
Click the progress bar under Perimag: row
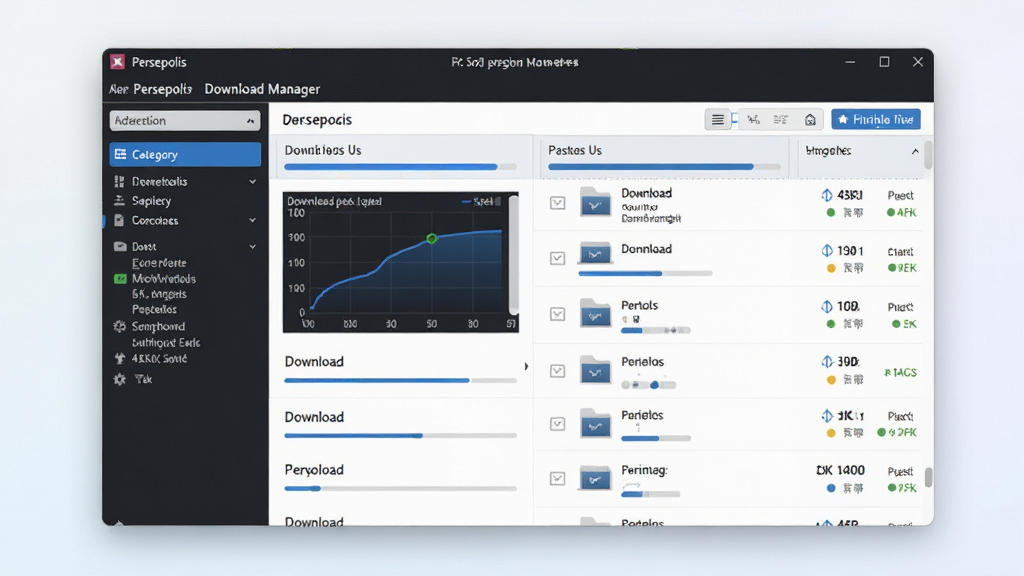pos(650,494)
